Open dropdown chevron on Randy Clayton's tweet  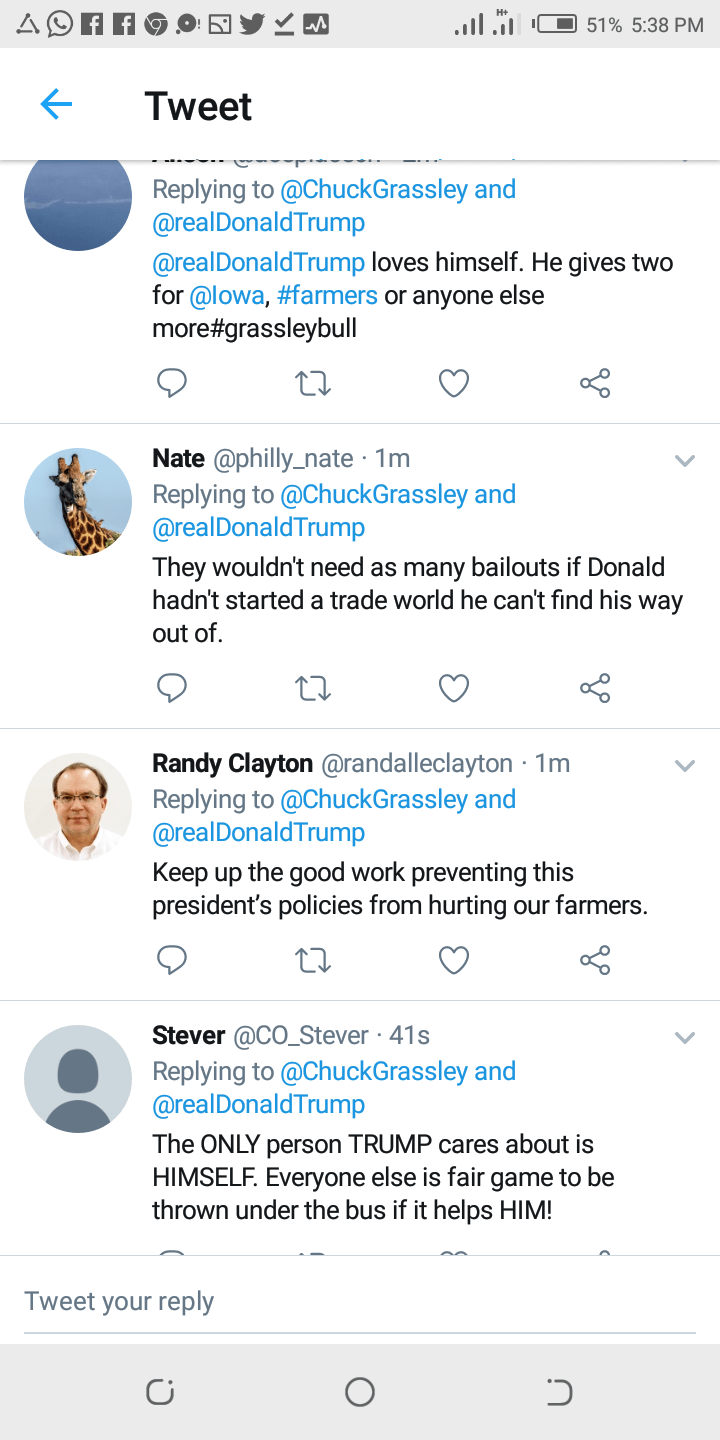pos(685,766)
